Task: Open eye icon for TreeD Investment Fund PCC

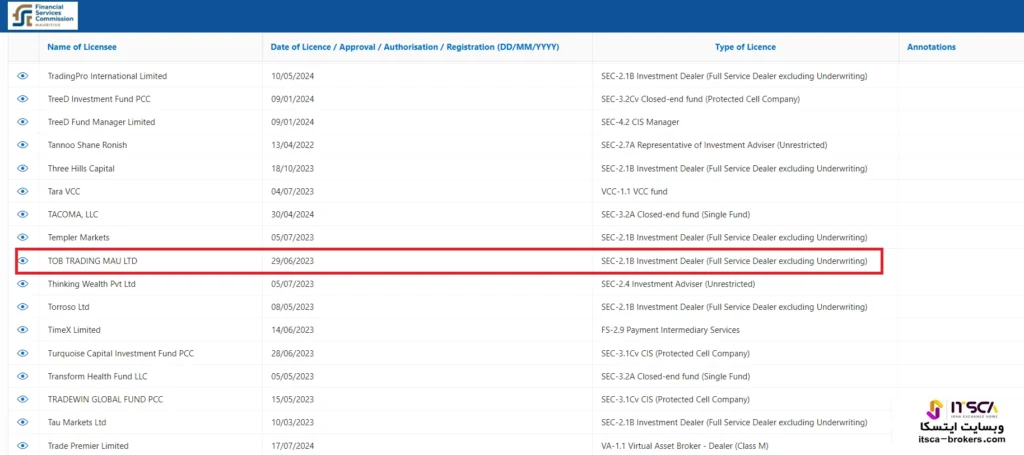Action: (x=23, y=99)
